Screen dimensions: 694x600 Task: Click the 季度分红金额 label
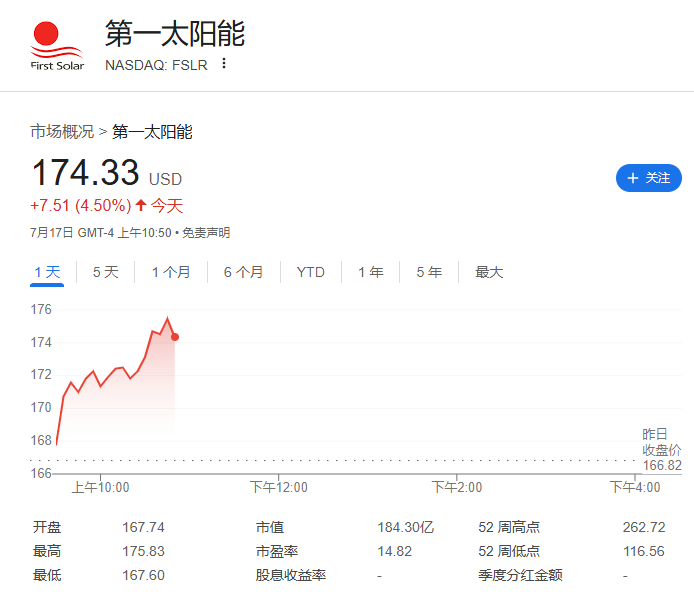pos(520,575)
